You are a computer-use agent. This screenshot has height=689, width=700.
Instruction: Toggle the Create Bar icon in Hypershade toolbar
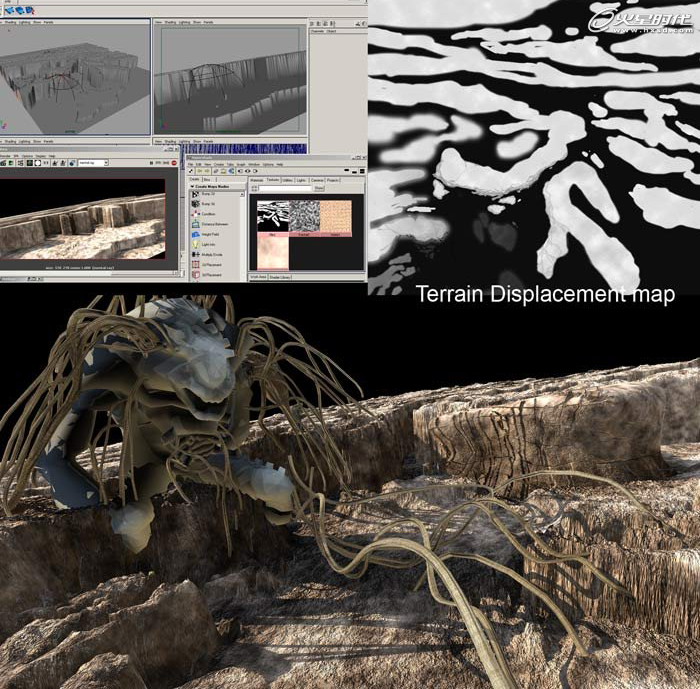(191, 171)
